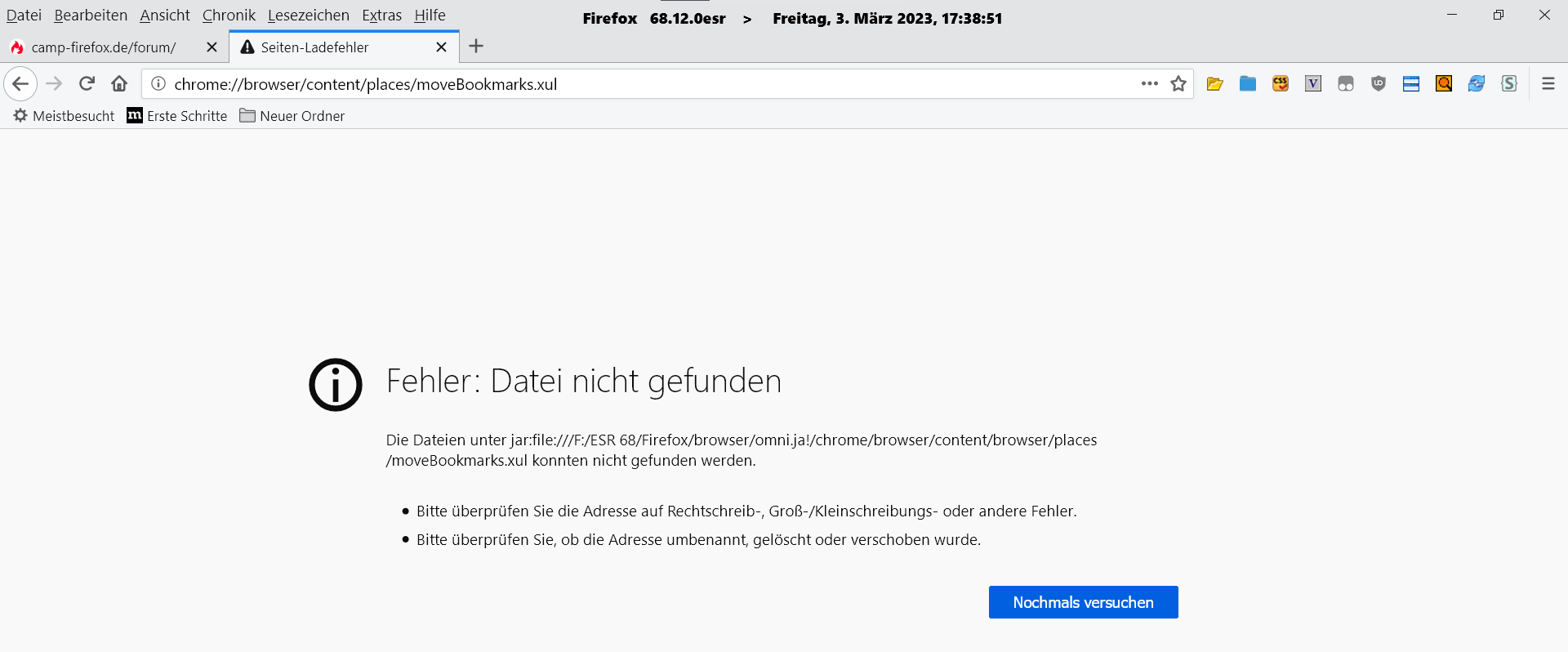This screenshot has height=652, width=1568.
Task: Switch to the camp-firefox.de/forum tab
Action: [104, 47]
